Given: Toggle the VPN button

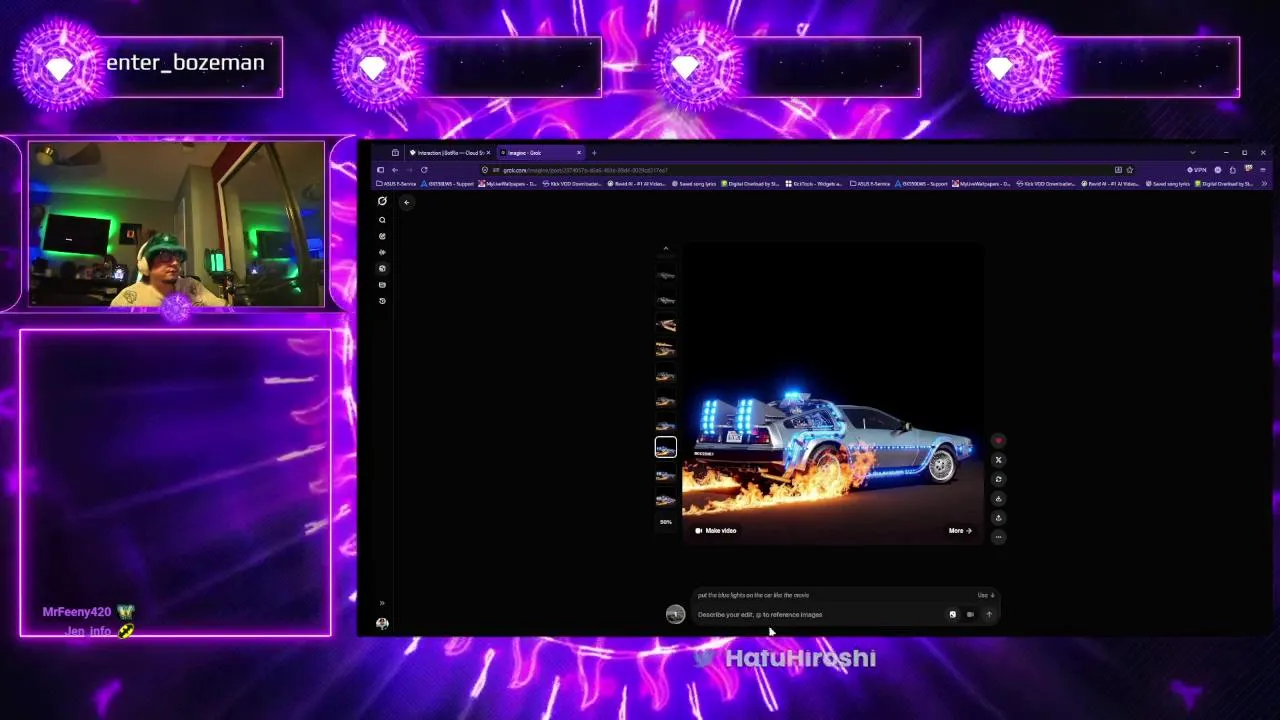Looking at the screenshot, I should click(x=1197, y=170).
